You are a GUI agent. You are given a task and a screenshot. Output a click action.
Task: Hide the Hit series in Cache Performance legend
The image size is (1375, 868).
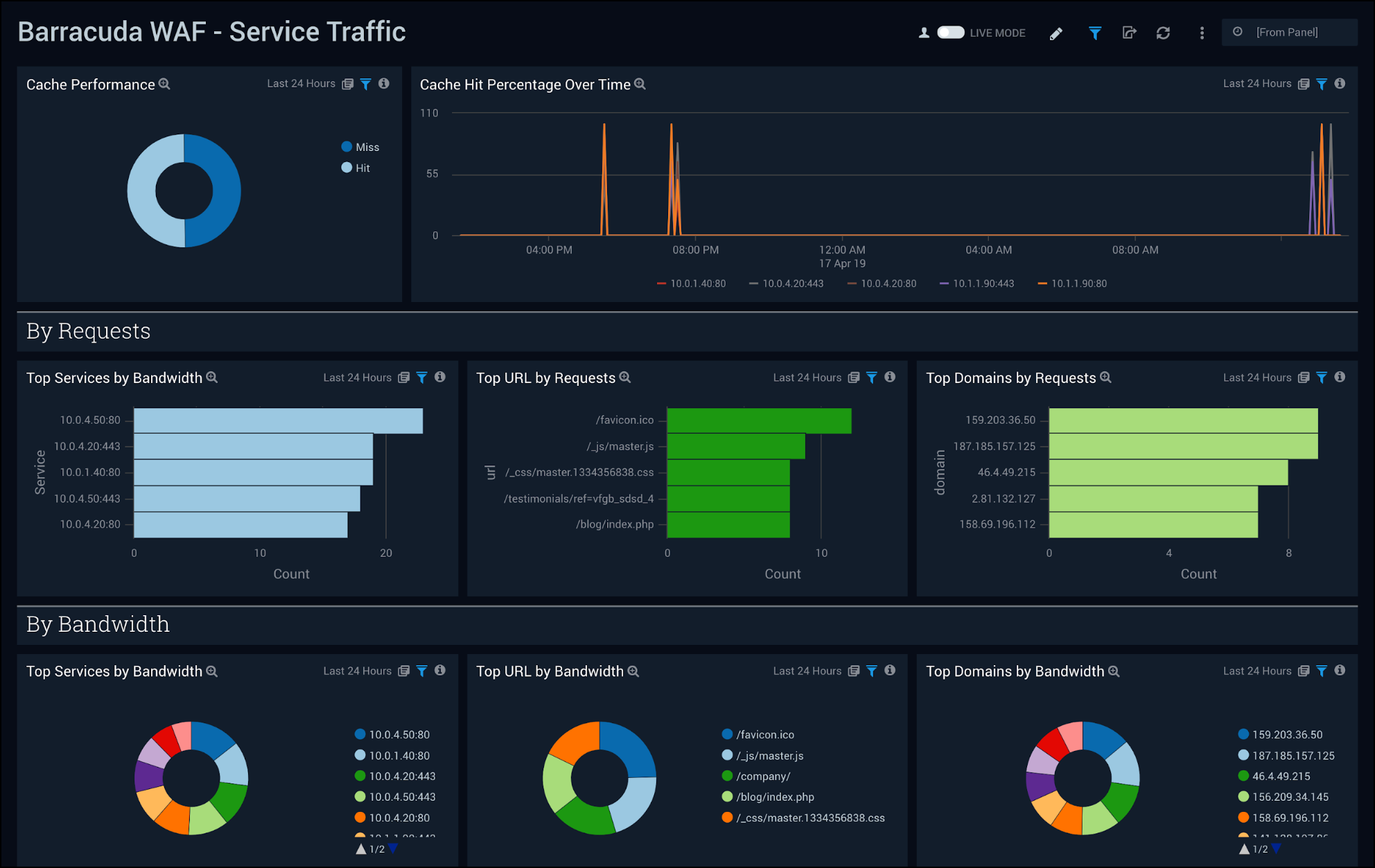click(360, 168)
